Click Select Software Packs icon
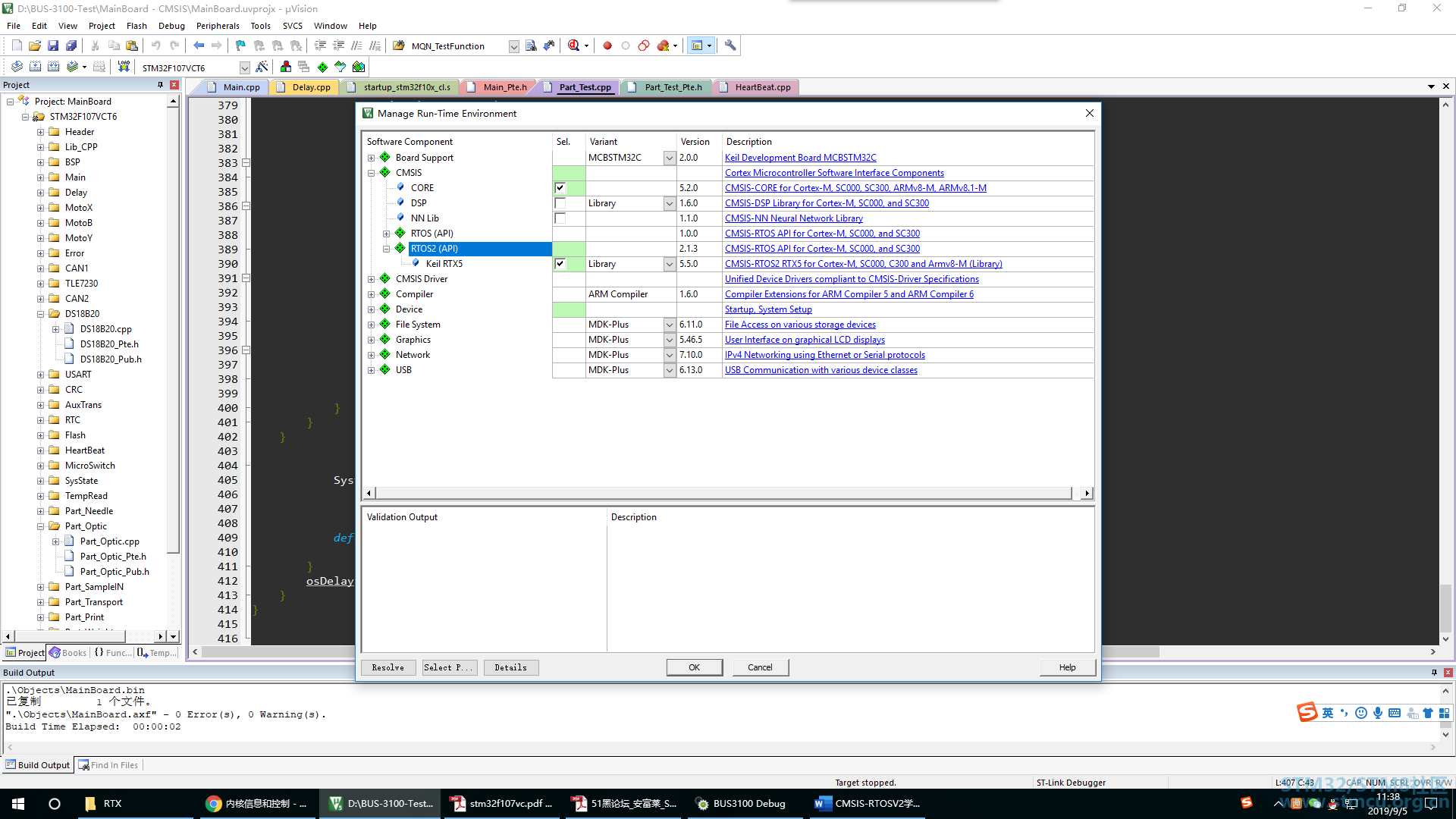The width and height of the screenshot is (1456, 819). pyautogui.click(x=340, y=67)
